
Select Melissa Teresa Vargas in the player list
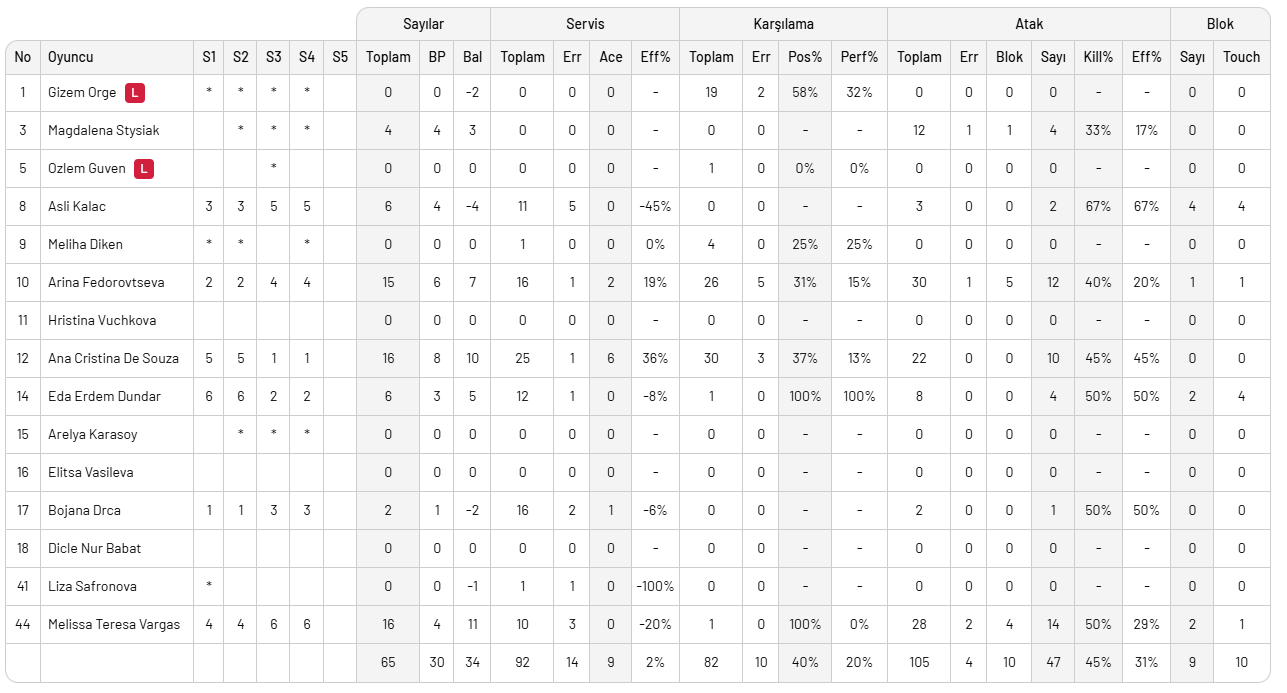(114, 625)
